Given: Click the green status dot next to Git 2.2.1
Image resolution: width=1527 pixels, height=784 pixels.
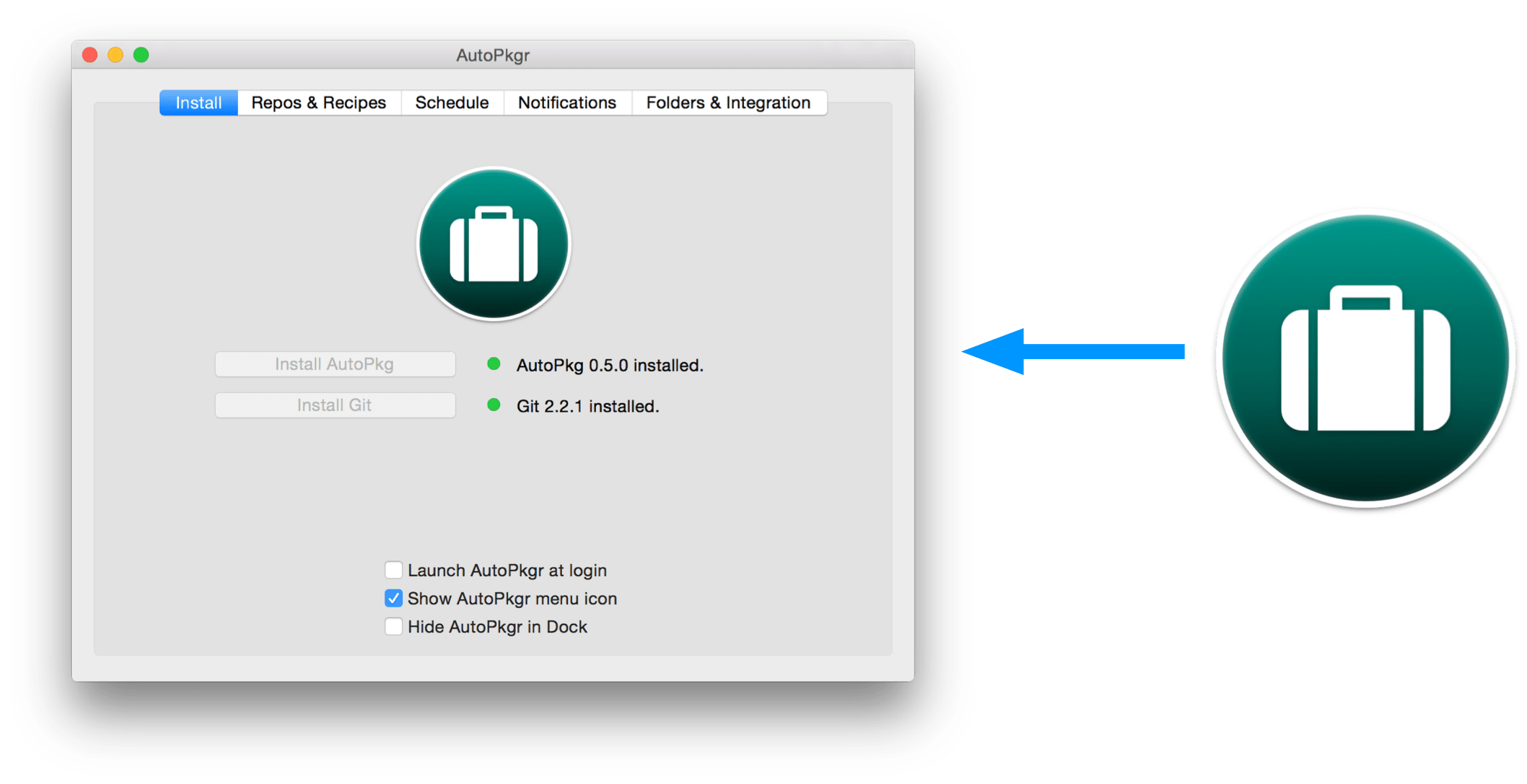Looking at the screenshot, I should point(494,405).
